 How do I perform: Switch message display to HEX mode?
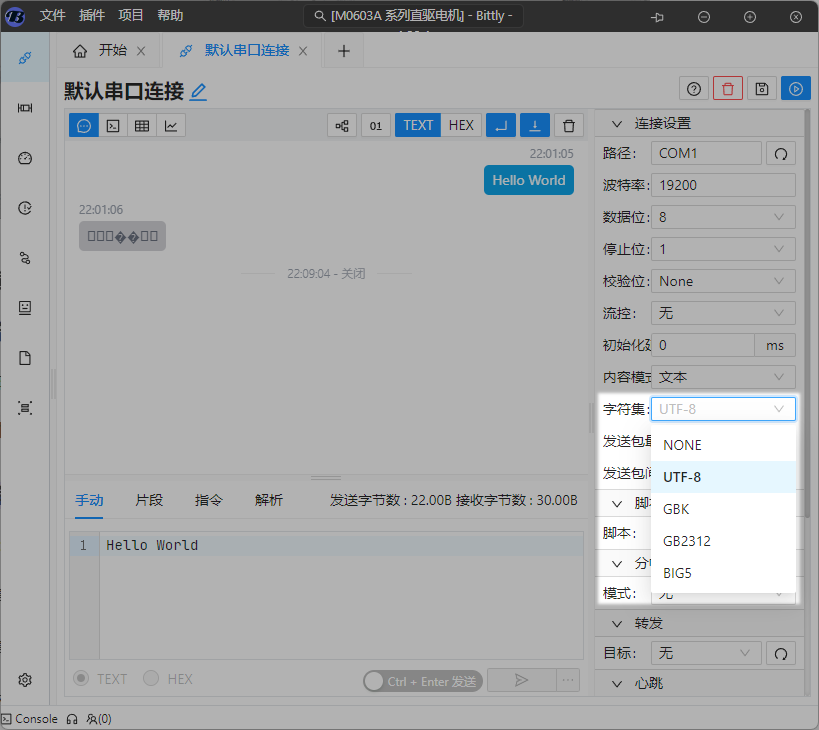tap(461, 125)
